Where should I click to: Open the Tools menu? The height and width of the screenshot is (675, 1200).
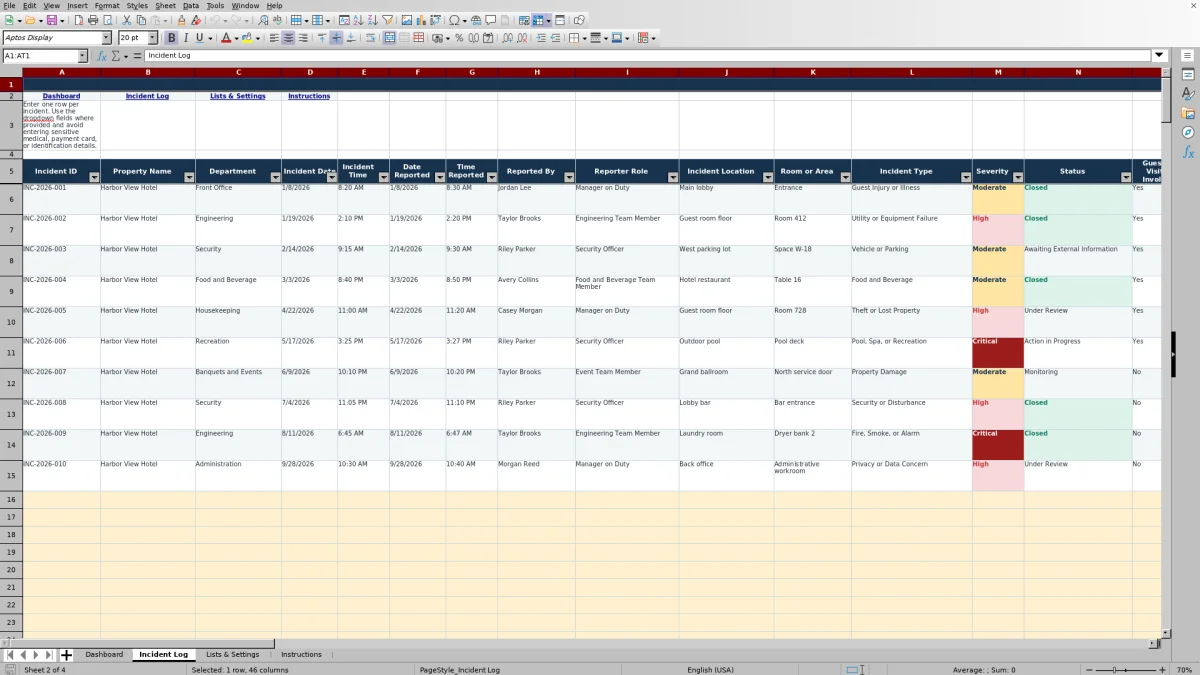click(x=215, y=6)
